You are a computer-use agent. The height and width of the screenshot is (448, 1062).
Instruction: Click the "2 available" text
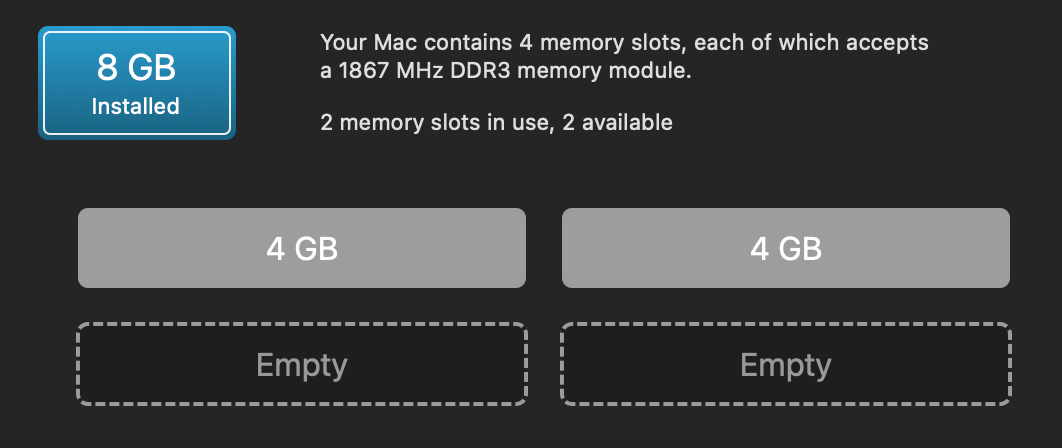tap(617, 123)
